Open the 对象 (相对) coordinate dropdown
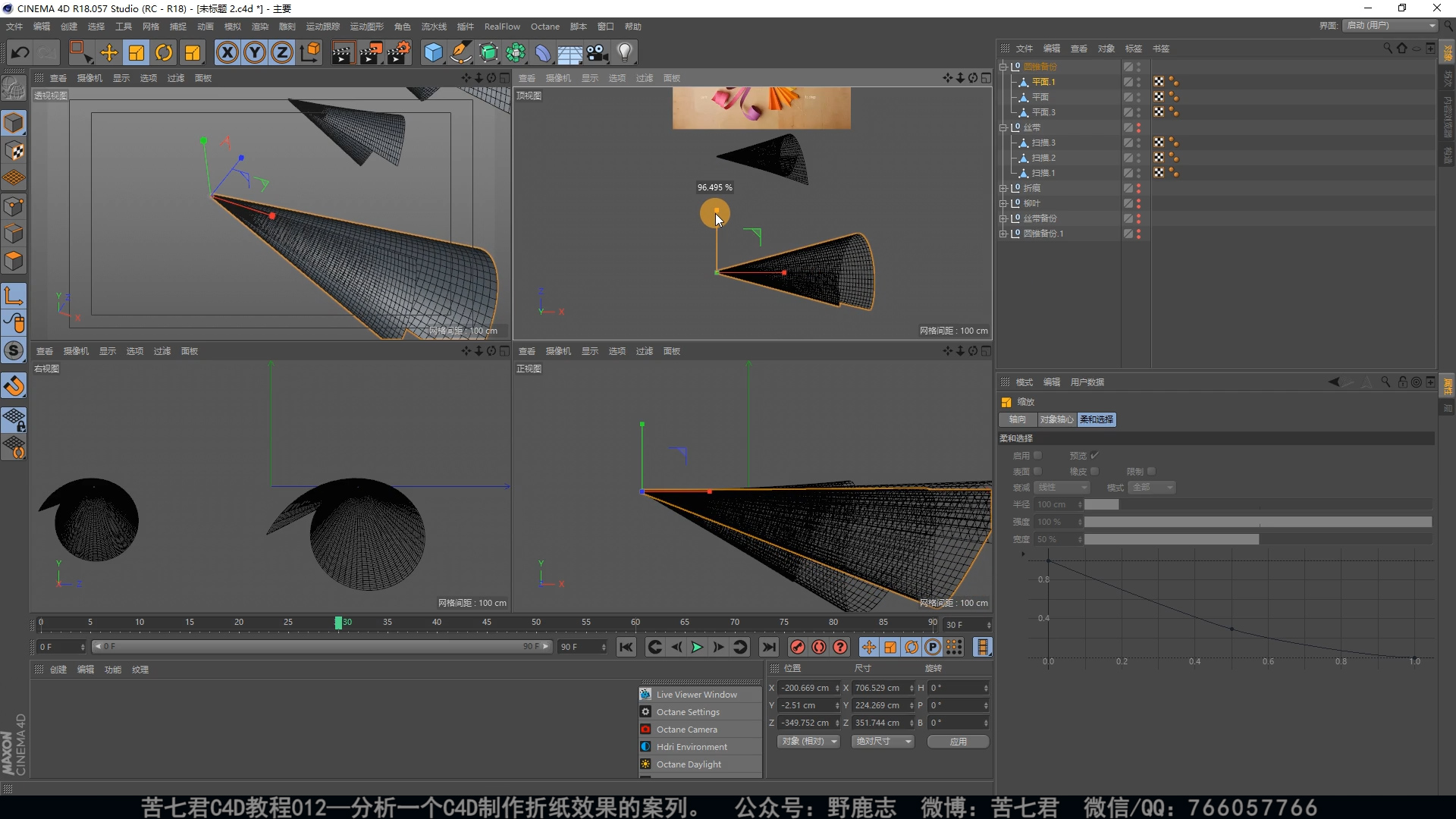Image resolution: width=1456 pixels, height=819 pixels. click(x=808, y=741)
